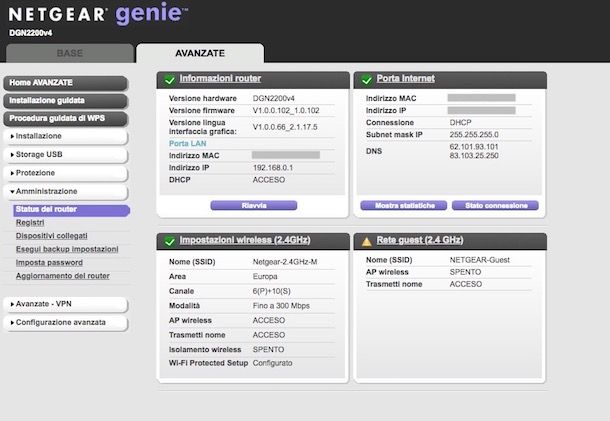Collapse the Amministrazione section
The height and width of the screenshot is (421, 610).
click(65, 192)
